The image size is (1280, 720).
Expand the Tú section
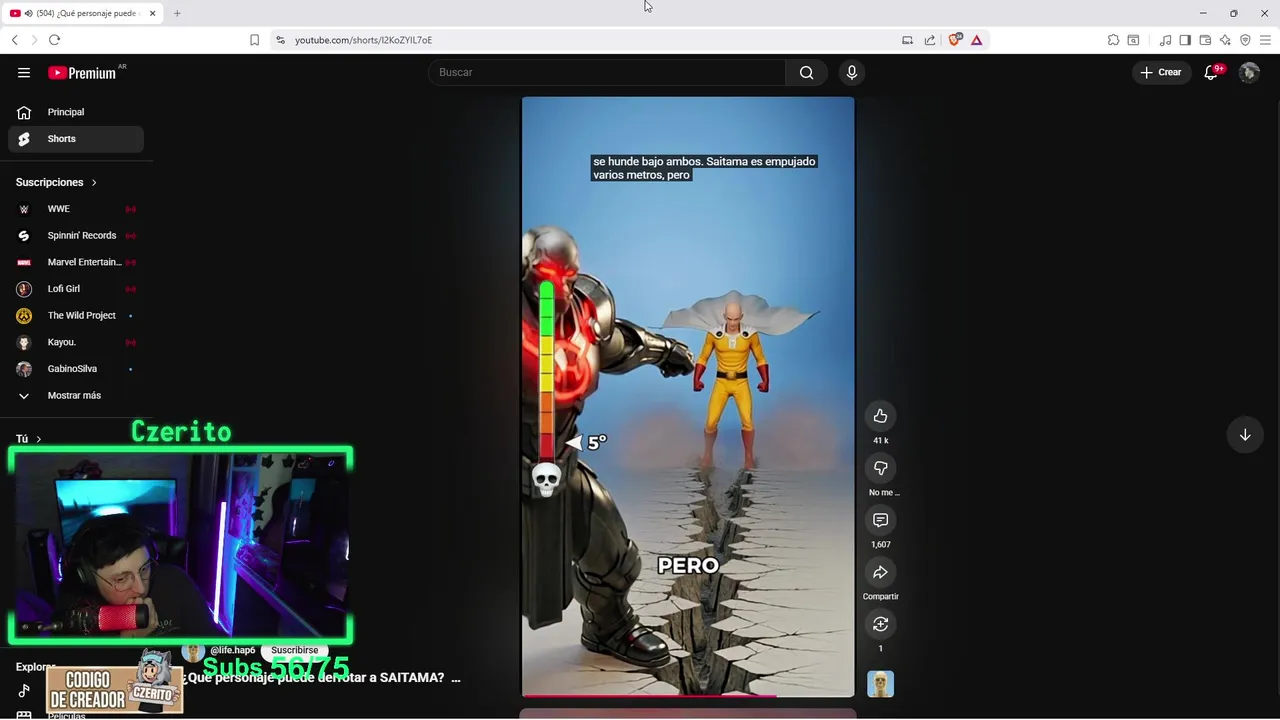[x=28, y=439]
